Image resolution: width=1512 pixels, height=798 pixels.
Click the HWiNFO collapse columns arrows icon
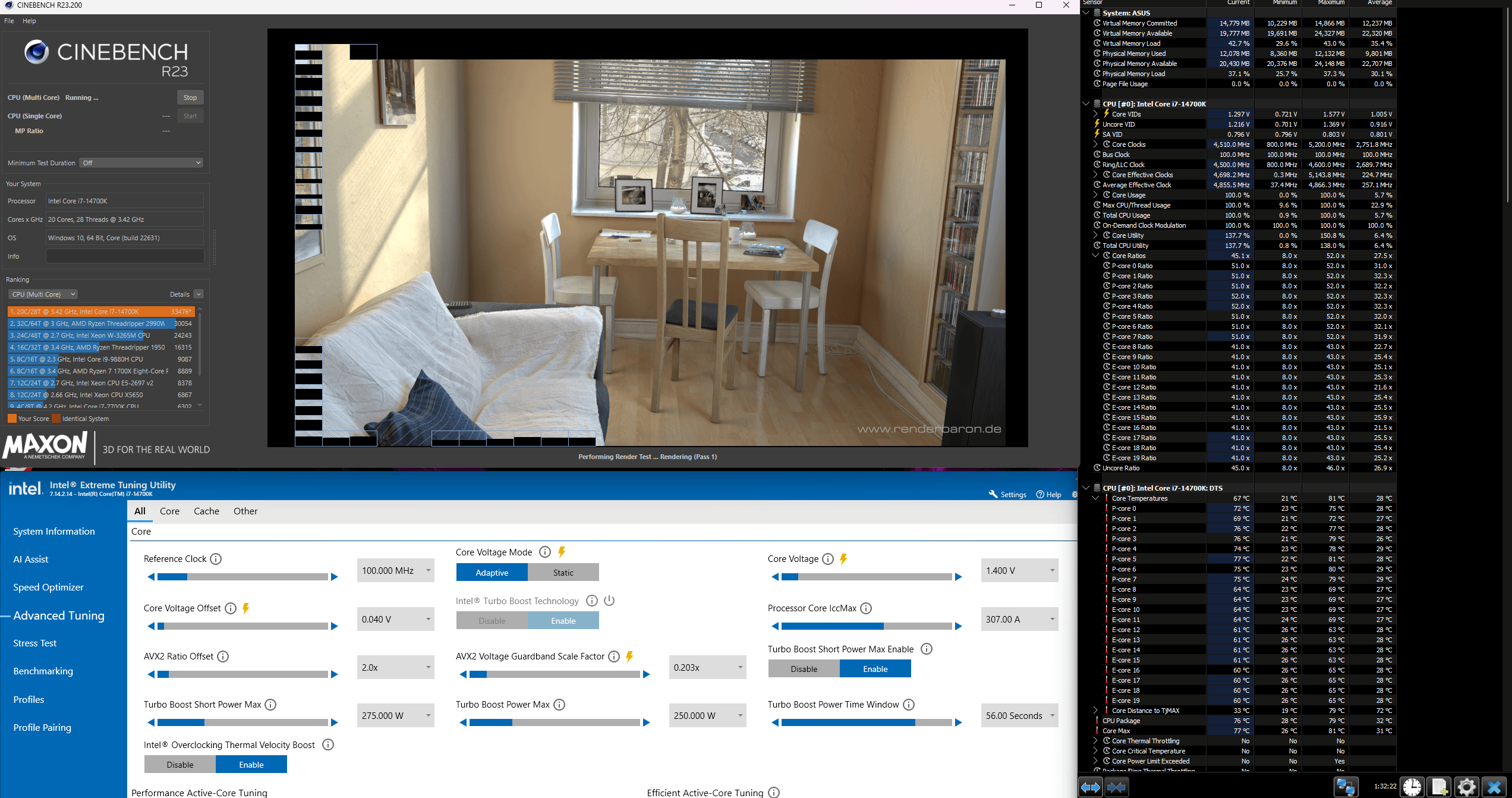pos(1116,787)
